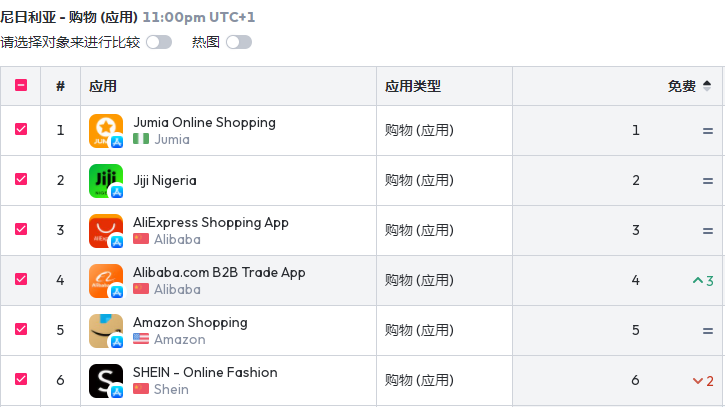
Task: Click the Alibaba.com B2B Trade App icon
Action: click(x=106, y=280)
